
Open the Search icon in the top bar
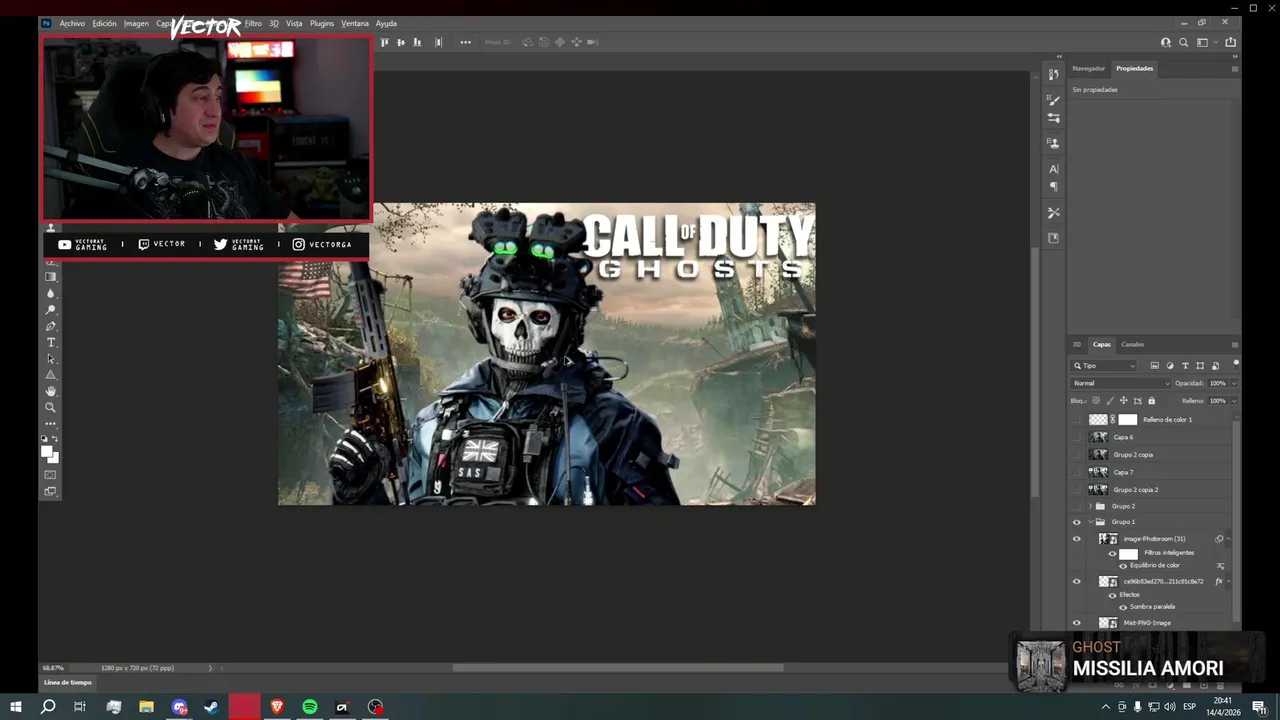(1184, 42)
